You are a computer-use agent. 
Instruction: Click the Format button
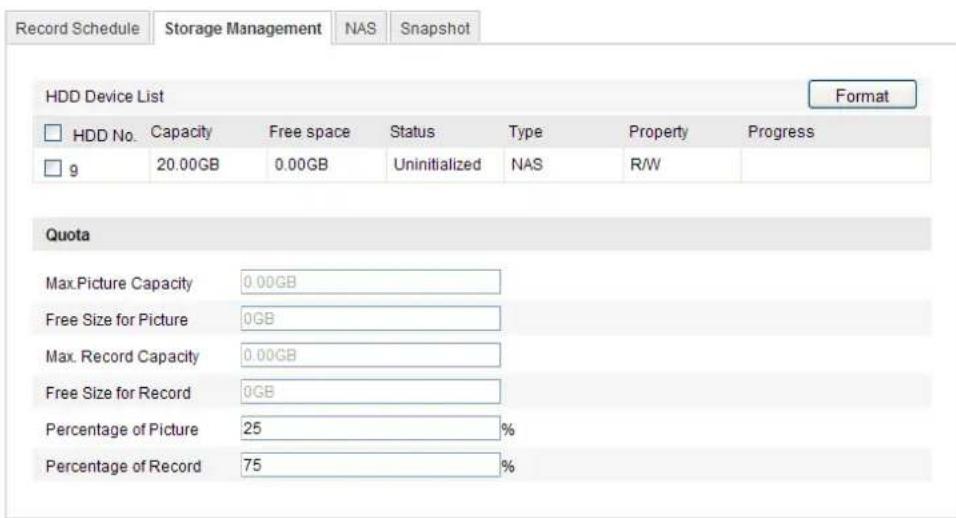pyautogui.click(x=862, y=95)
